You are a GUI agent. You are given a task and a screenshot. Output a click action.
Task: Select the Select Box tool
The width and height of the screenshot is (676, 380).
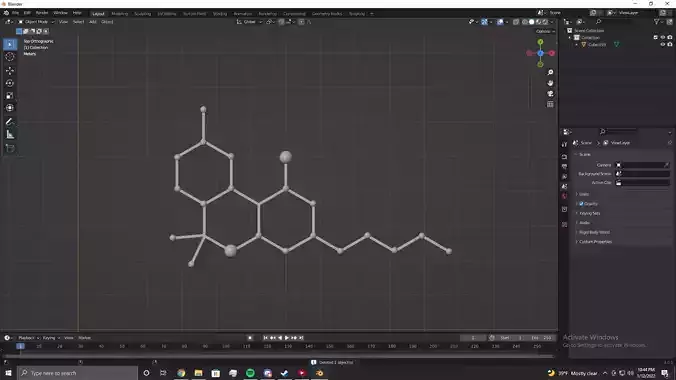point(10,44)
